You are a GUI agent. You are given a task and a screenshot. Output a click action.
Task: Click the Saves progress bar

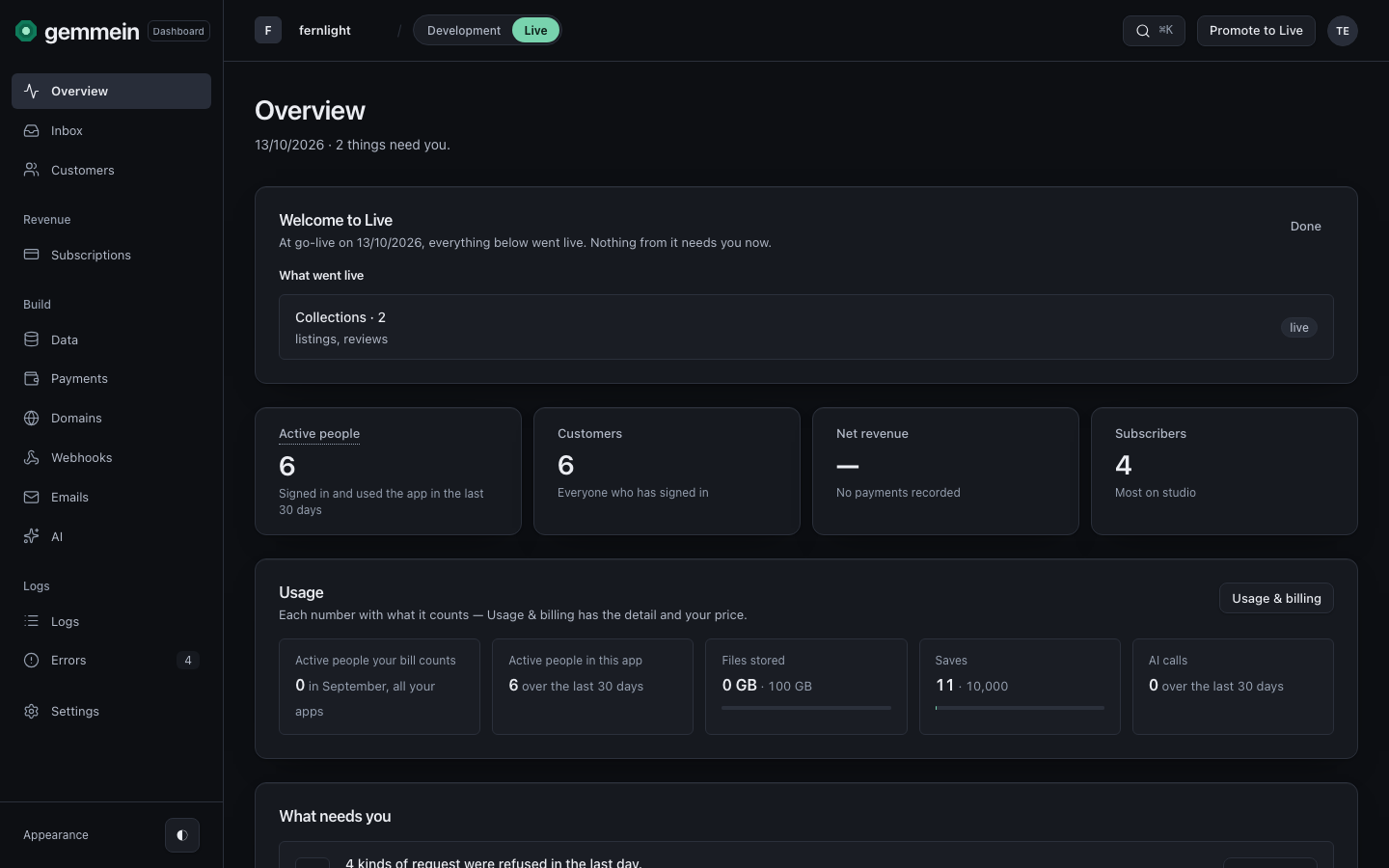click(x=1020, y=708)
